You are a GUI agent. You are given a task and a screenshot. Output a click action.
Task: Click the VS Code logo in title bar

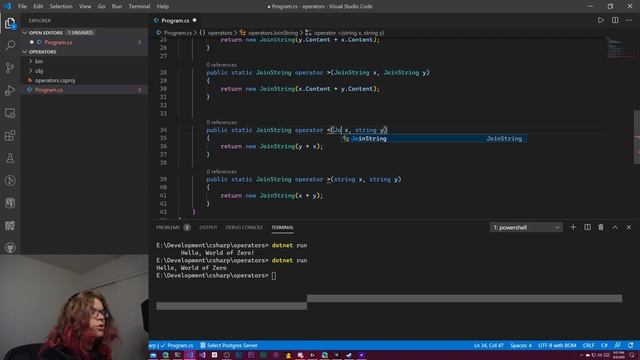pyautogui.click(x=7, y=6)
